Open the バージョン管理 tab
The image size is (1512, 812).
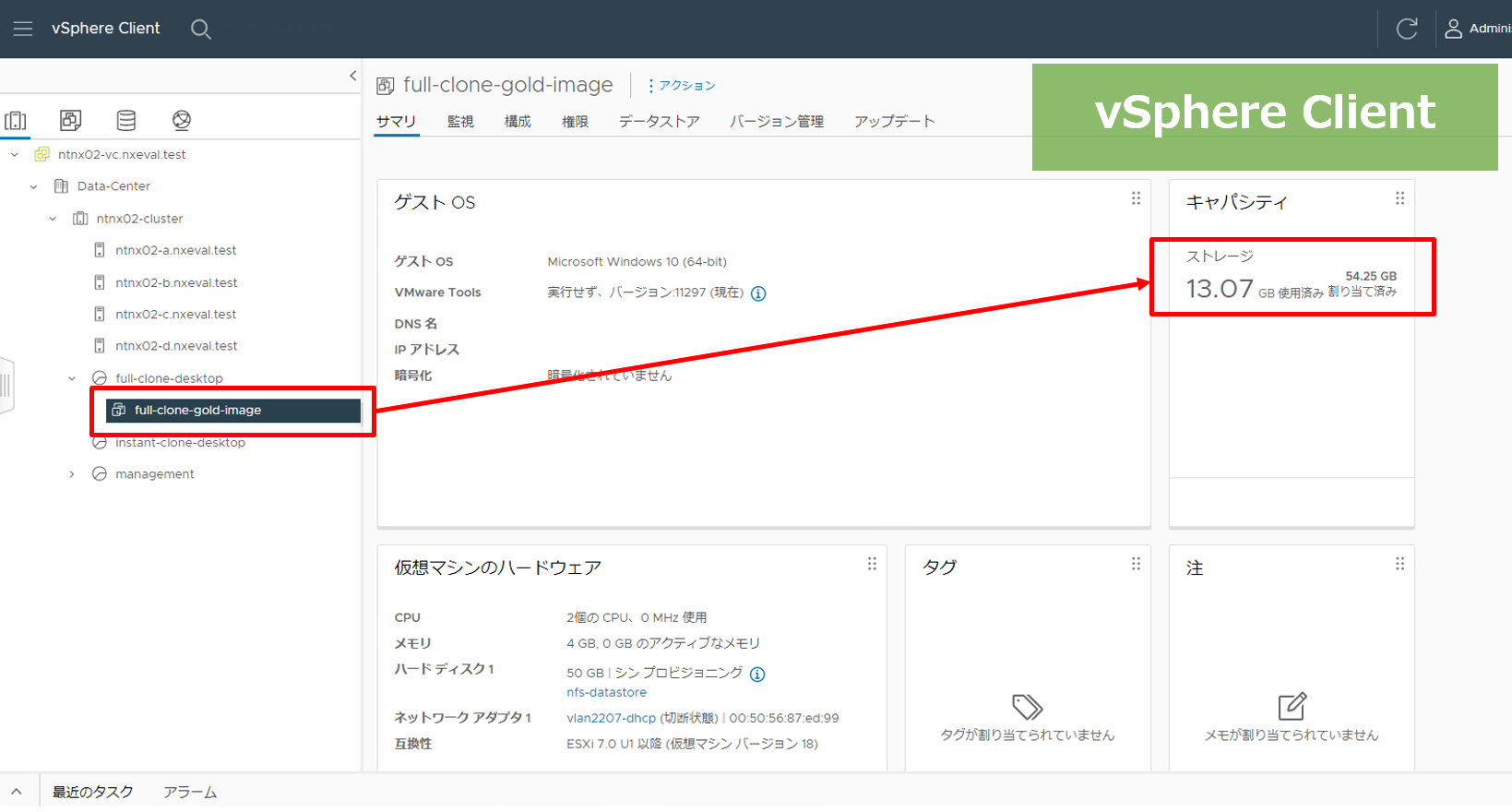click(x=777, y=122)
